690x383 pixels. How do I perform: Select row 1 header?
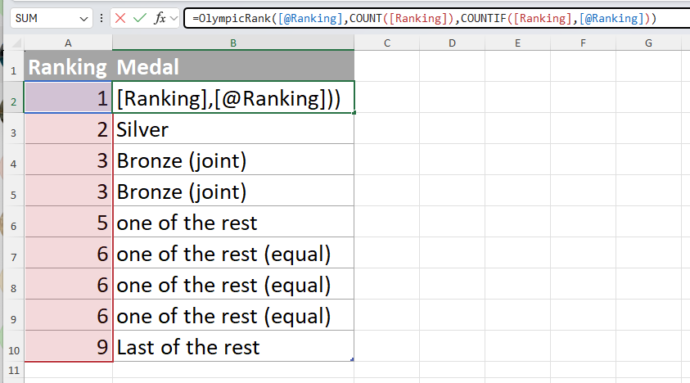pyautogui.click(x=14, y=66)
